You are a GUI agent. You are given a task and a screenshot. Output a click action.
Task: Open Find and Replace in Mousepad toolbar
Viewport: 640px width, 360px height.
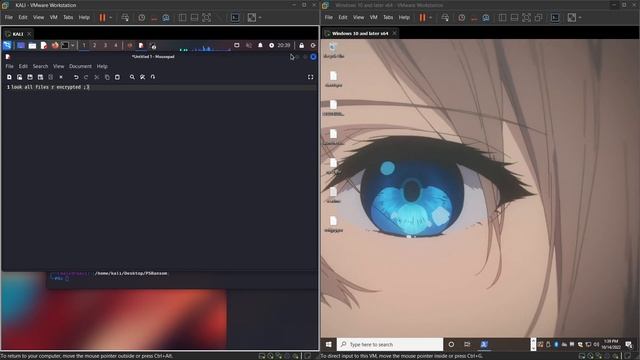pos(142,77)
